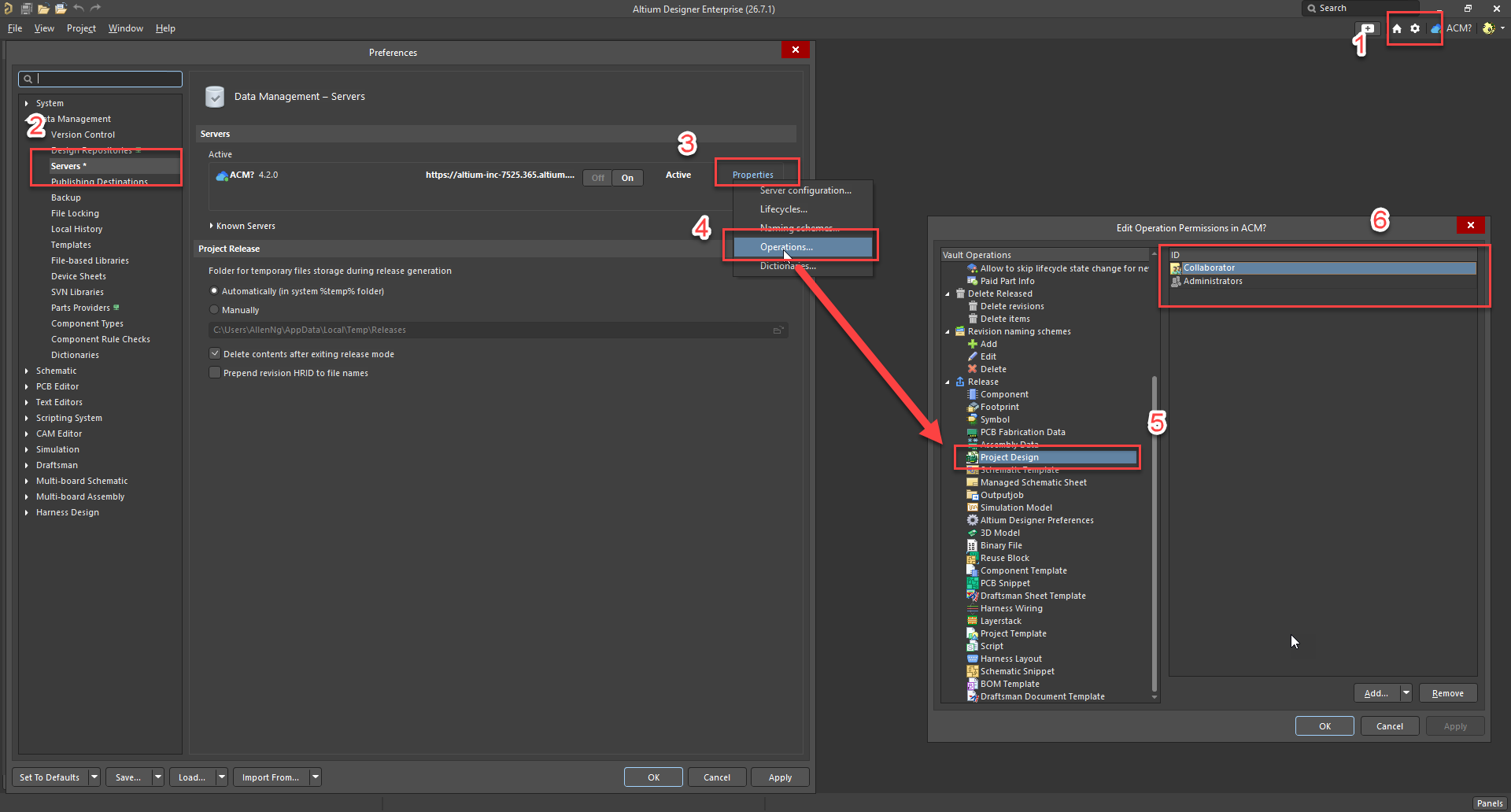
Task: Click the comment plus icon in top bar
Action: pyautogui.click(x=1368, y=28)
